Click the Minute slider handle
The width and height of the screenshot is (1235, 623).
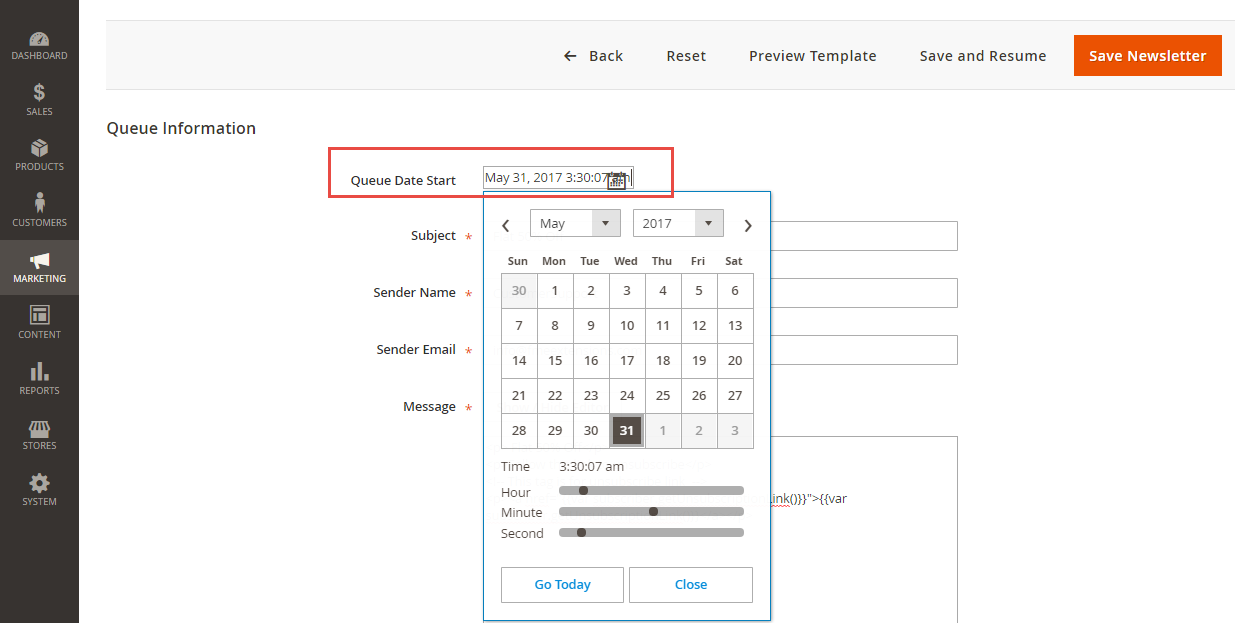coord(653,511)
